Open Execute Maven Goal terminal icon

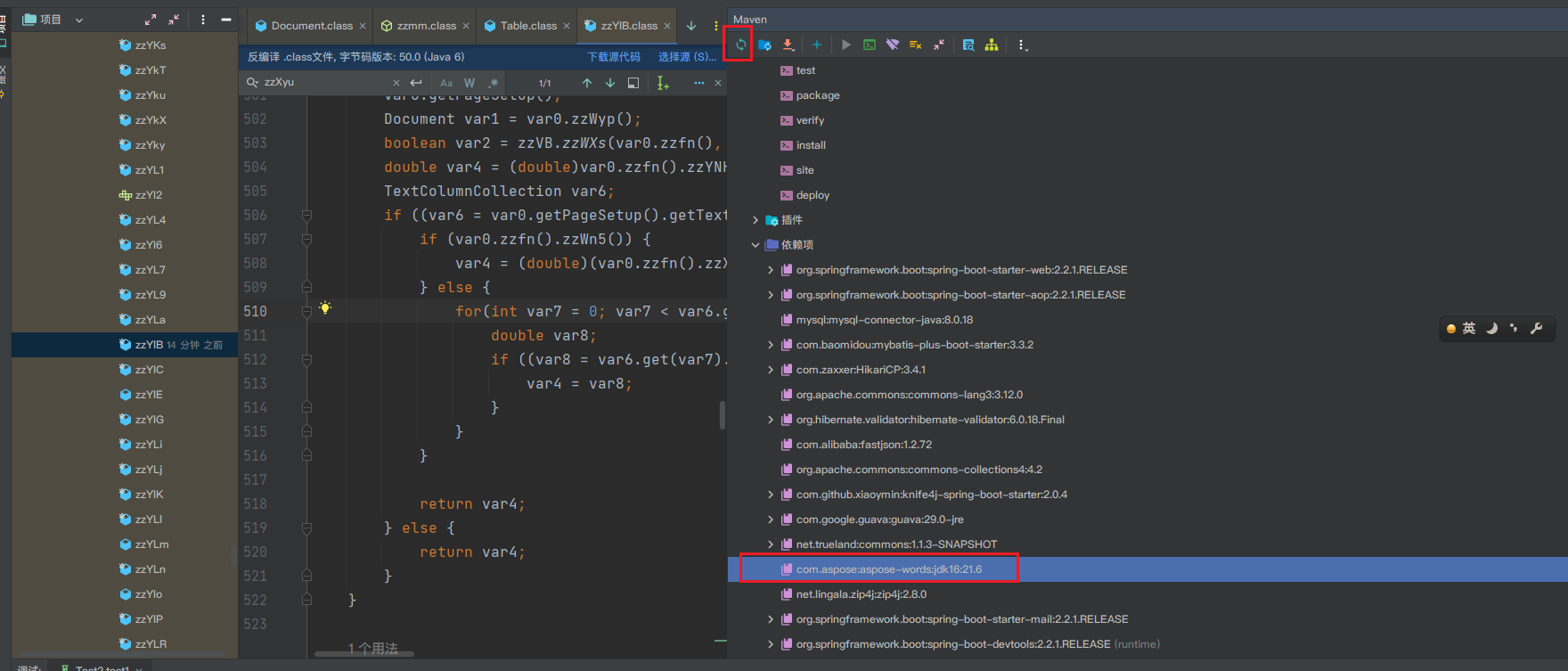[870, 45]
